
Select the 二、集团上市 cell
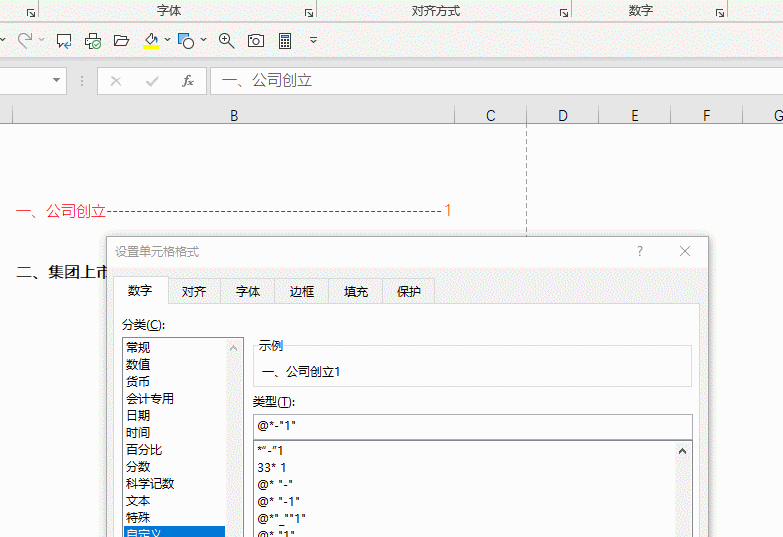click(x=61, y=272)
